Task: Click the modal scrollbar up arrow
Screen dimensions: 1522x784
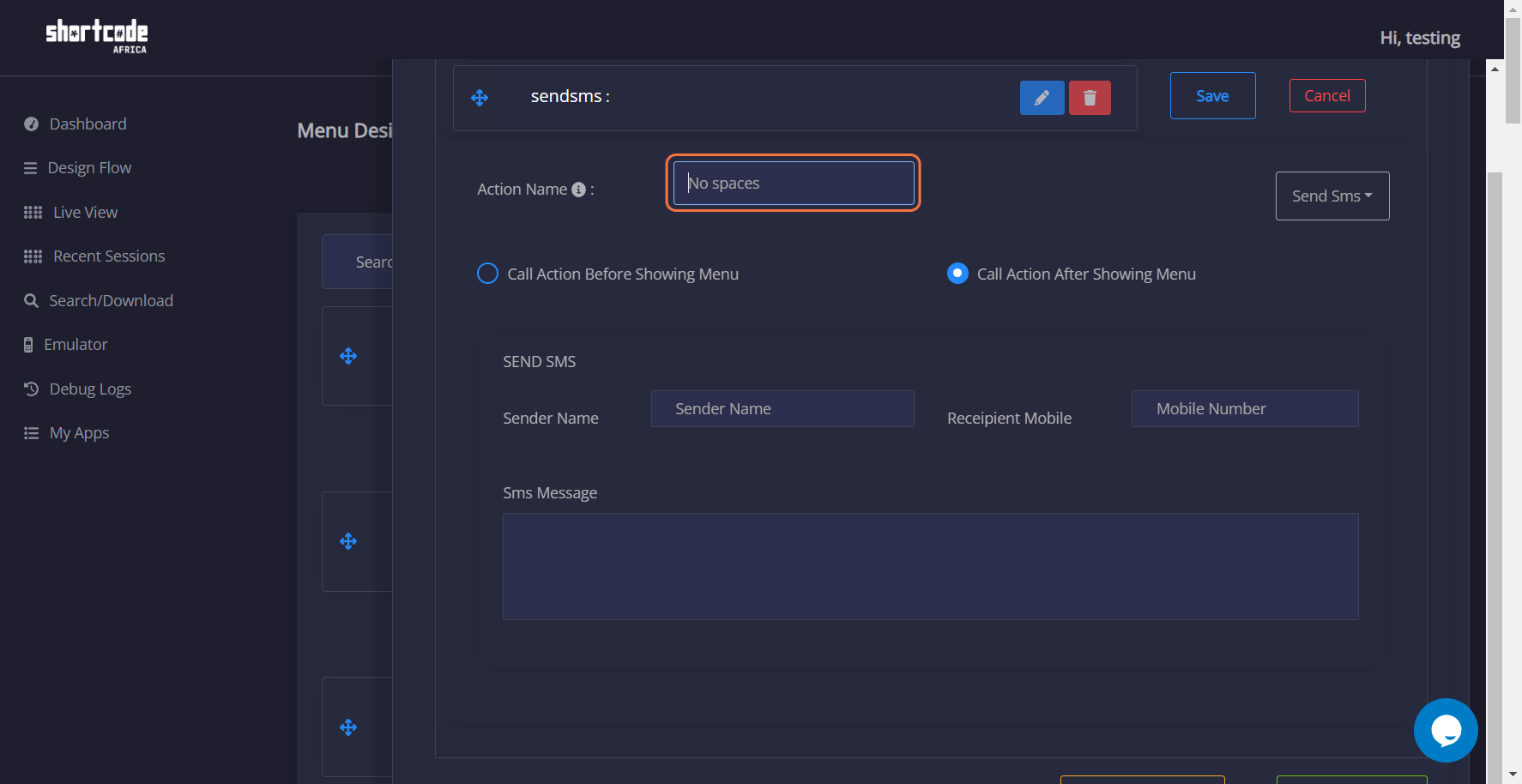Action: [x=1495, y=69]
